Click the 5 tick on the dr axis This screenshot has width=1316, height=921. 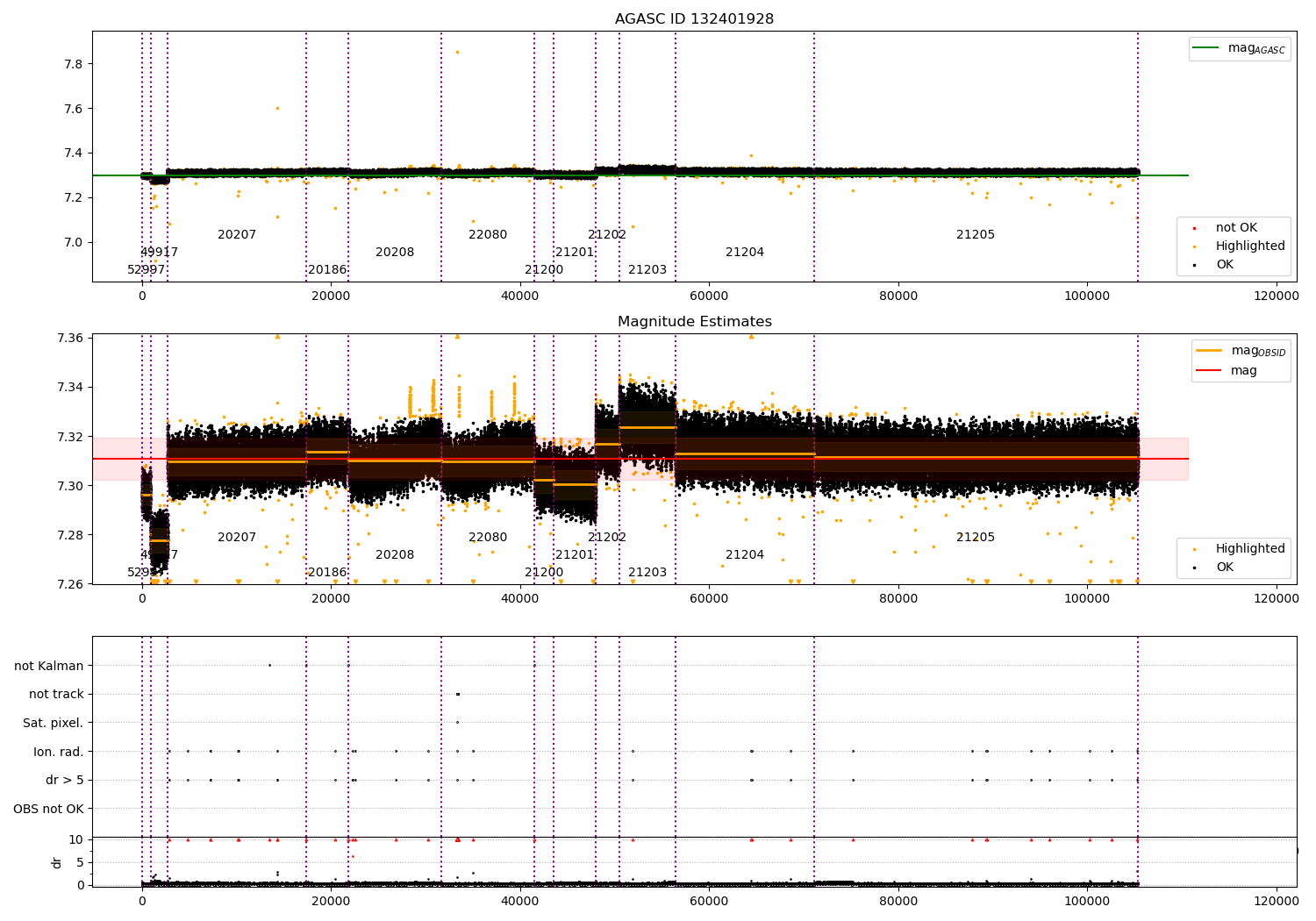click(x=80, y=863)
